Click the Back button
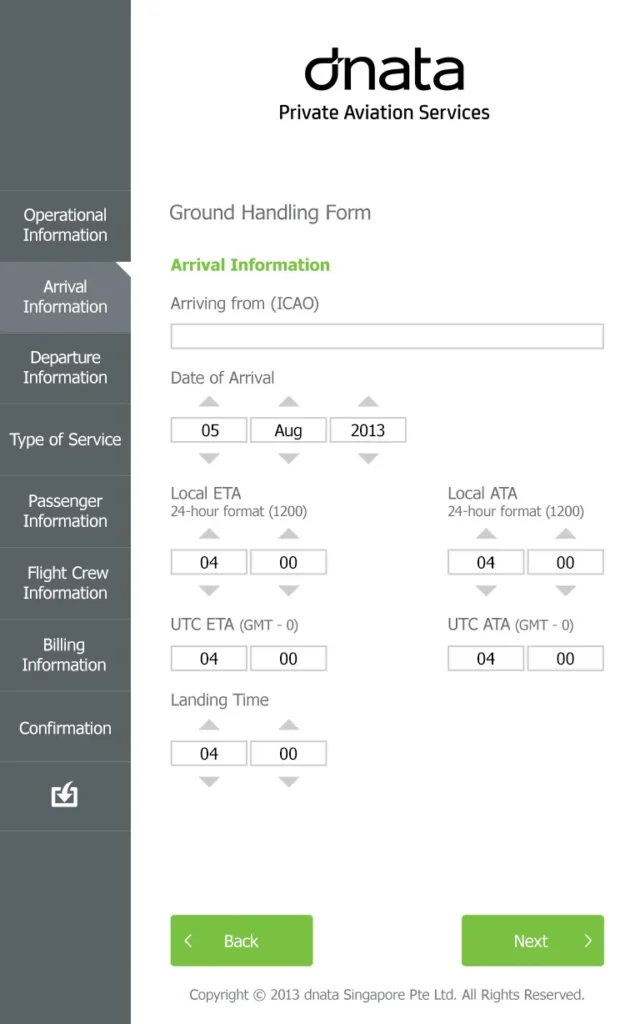 coord(242,940)
